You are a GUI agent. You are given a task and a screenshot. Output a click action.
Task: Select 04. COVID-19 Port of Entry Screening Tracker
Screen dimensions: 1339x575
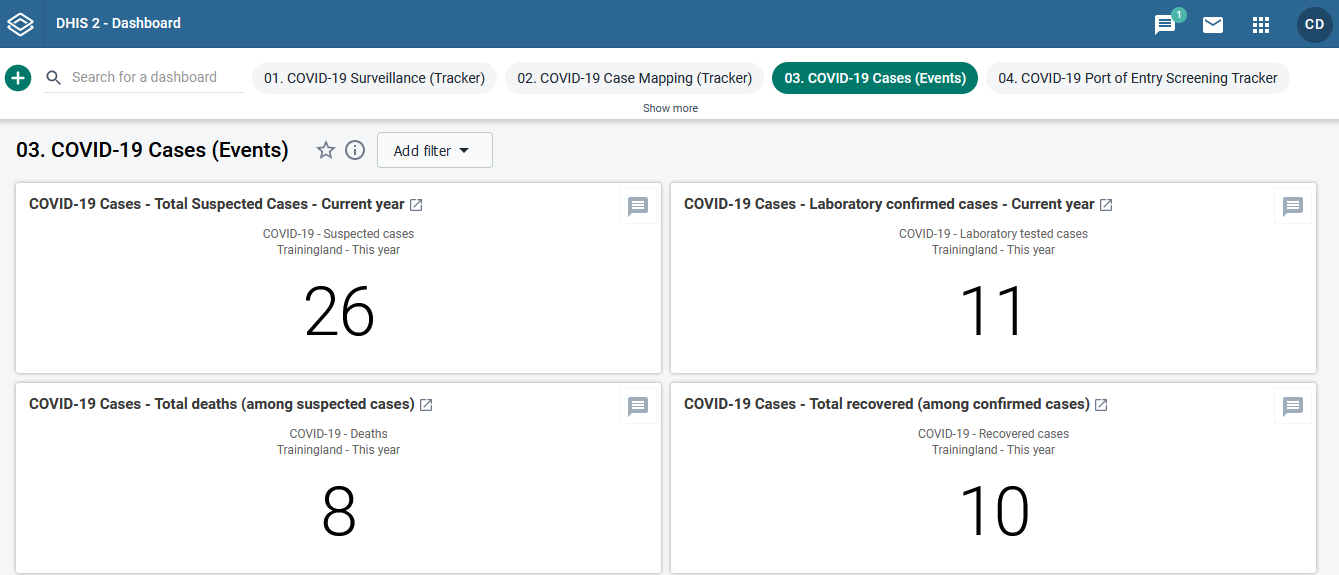[x=1137, y=78]
